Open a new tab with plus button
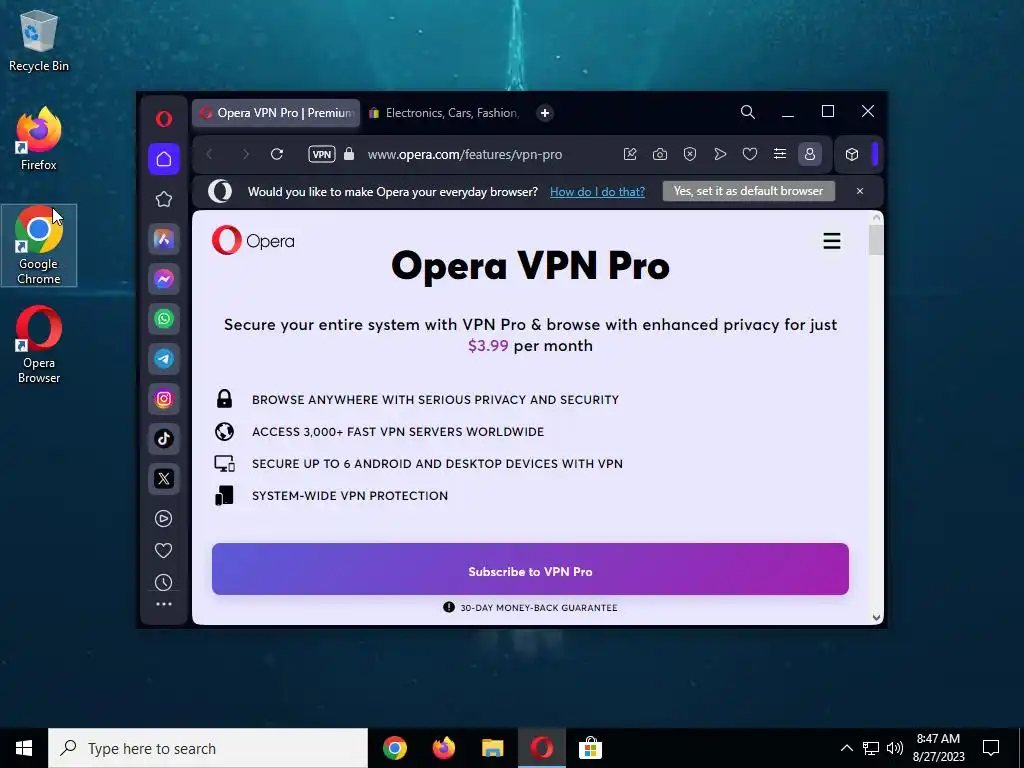The image size is (1024, 768). pyautogui.click(x=545, y=113)
